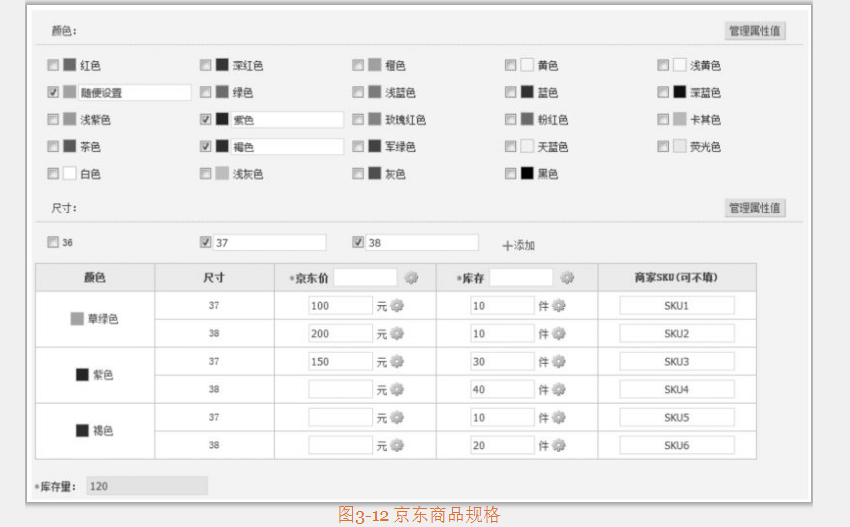Screen dimensions: 850x527
Task: Click gear icon next to price 150
Action: point(397,362)
